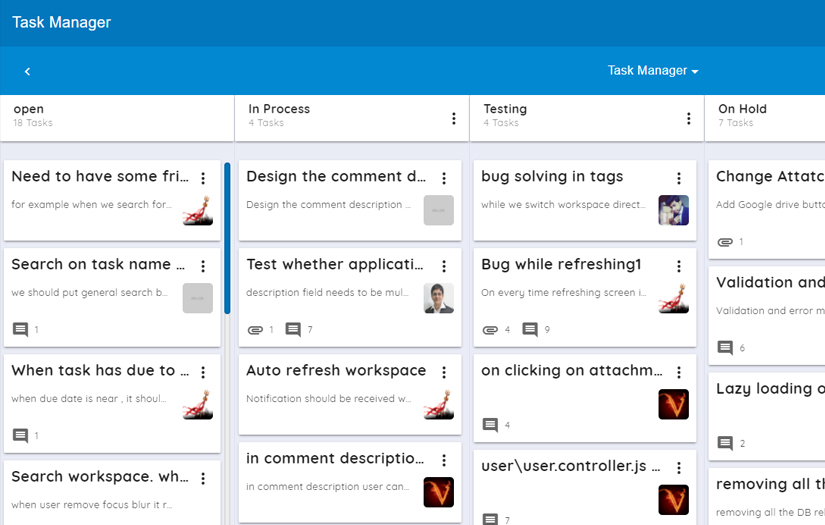Image resolution: width=825 pixels, height=525 pixels.
Task: Open options for 'Search workspace. wh...' card
Action: [x=203, y=478]
